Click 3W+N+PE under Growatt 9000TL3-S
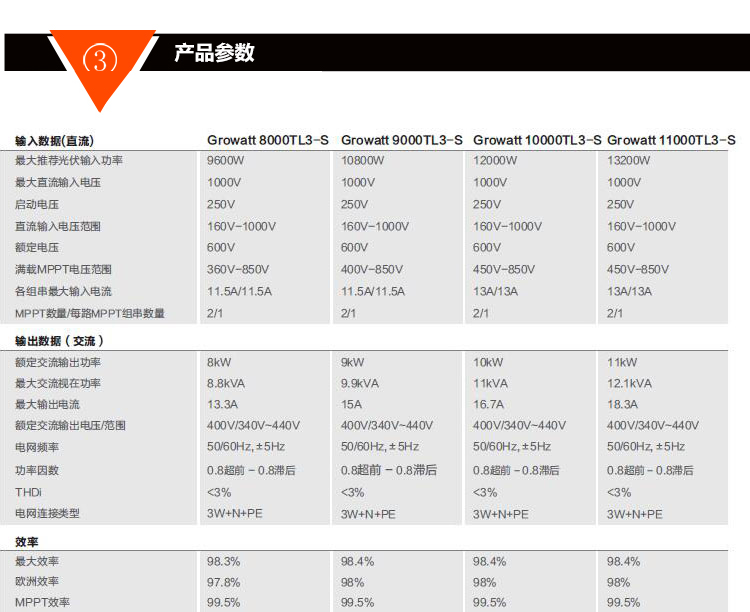Viewport: 750px width, 612px height. point(368,514)
